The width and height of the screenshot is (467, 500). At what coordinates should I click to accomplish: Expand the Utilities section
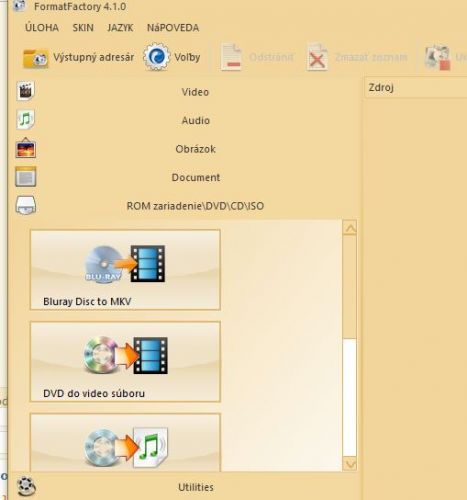click(195, 487)
